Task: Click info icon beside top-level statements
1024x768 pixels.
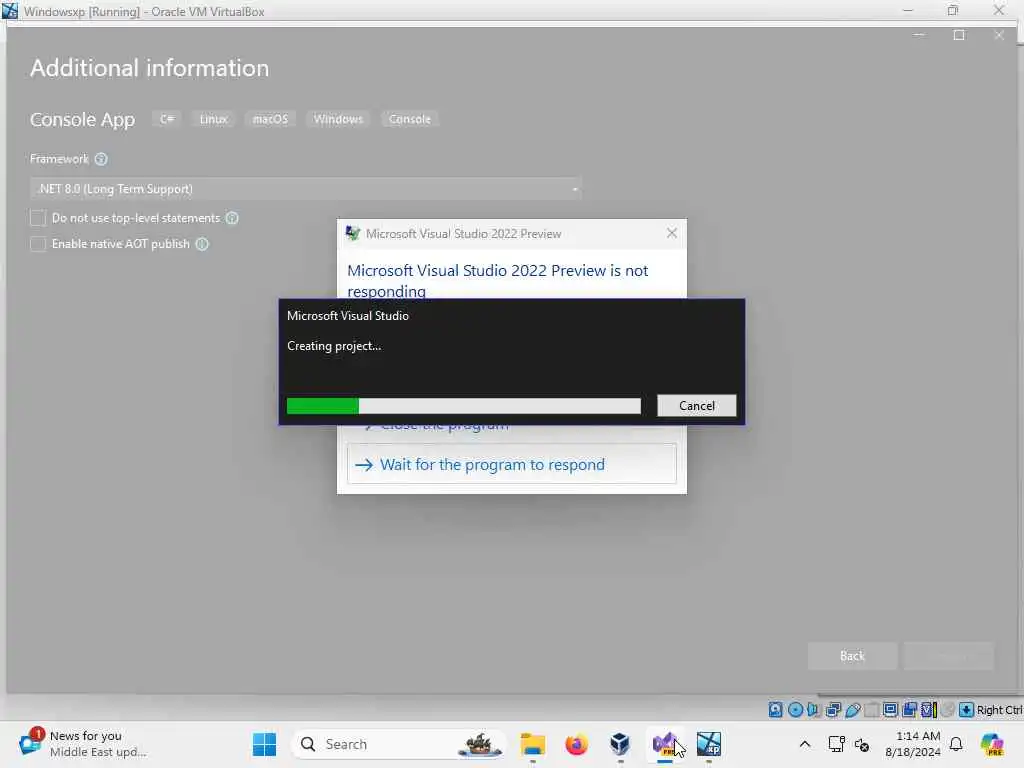Action: (x=232, y=218)
